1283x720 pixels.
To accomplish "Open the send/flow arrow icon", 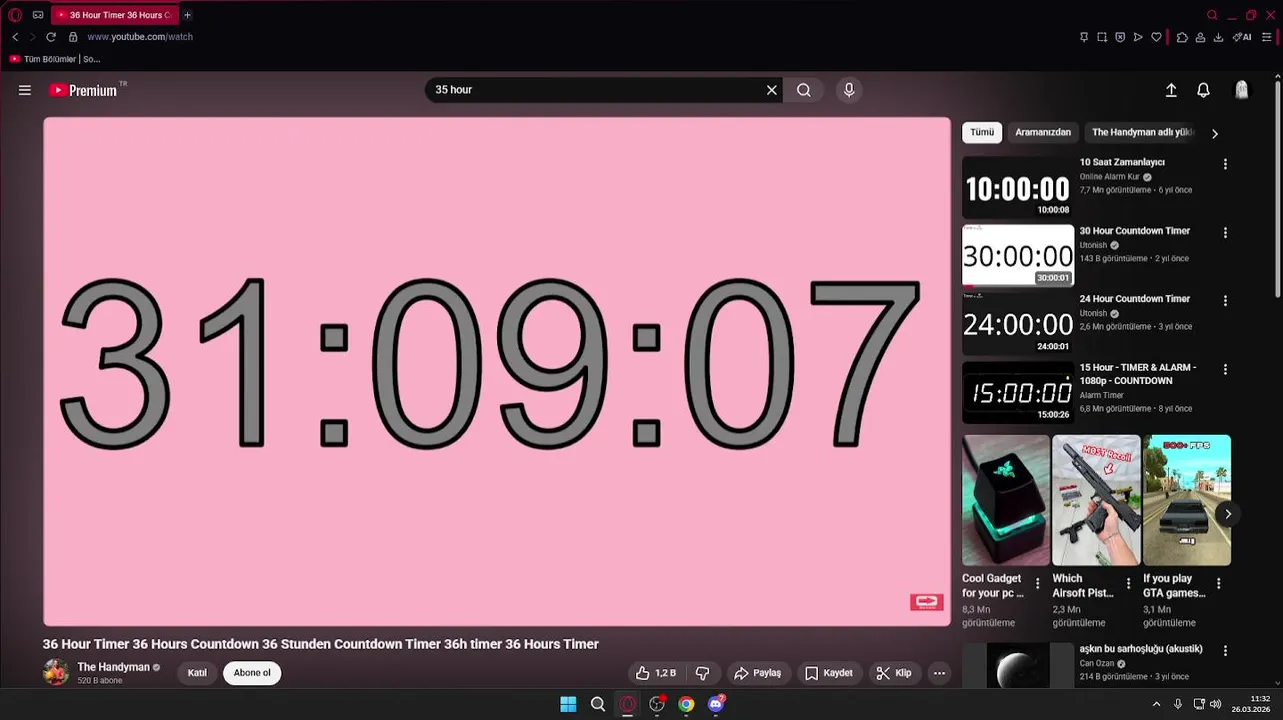I will tap(1138, 37).
